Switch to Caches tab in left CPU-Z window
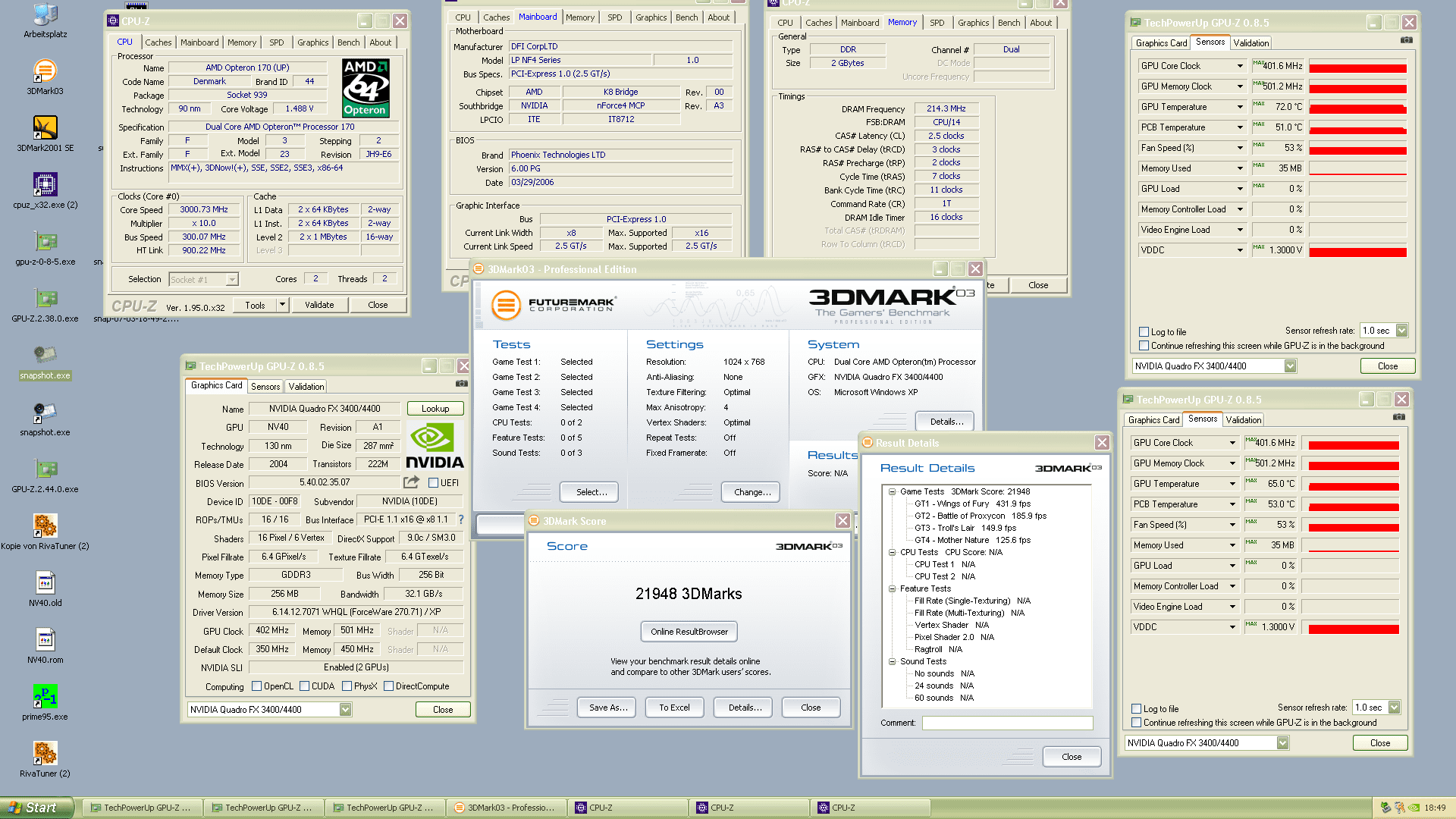The image size is (1456, 819). 158,42
